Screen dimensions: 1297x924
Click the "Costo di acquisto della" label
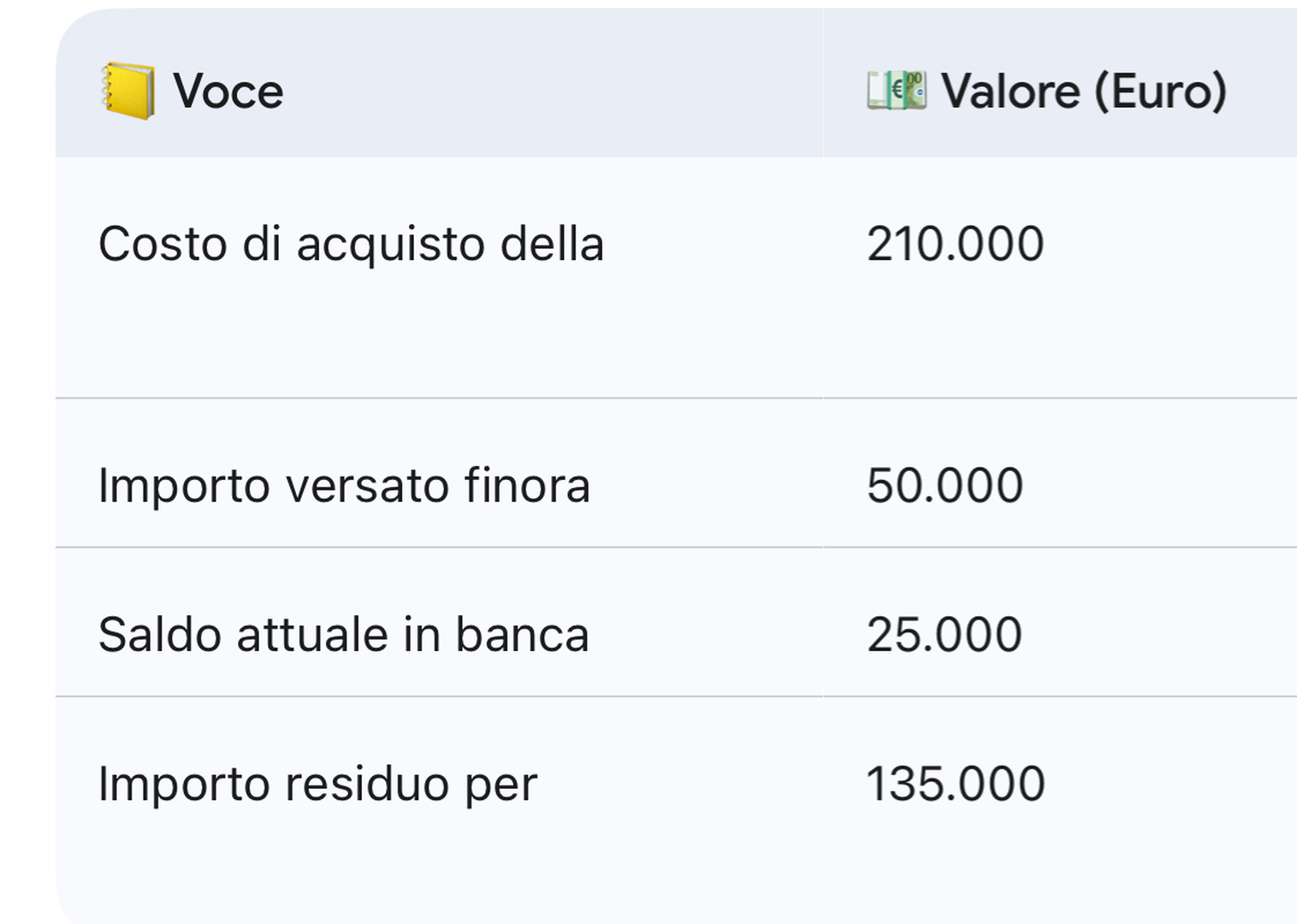[x=351, y=244]
